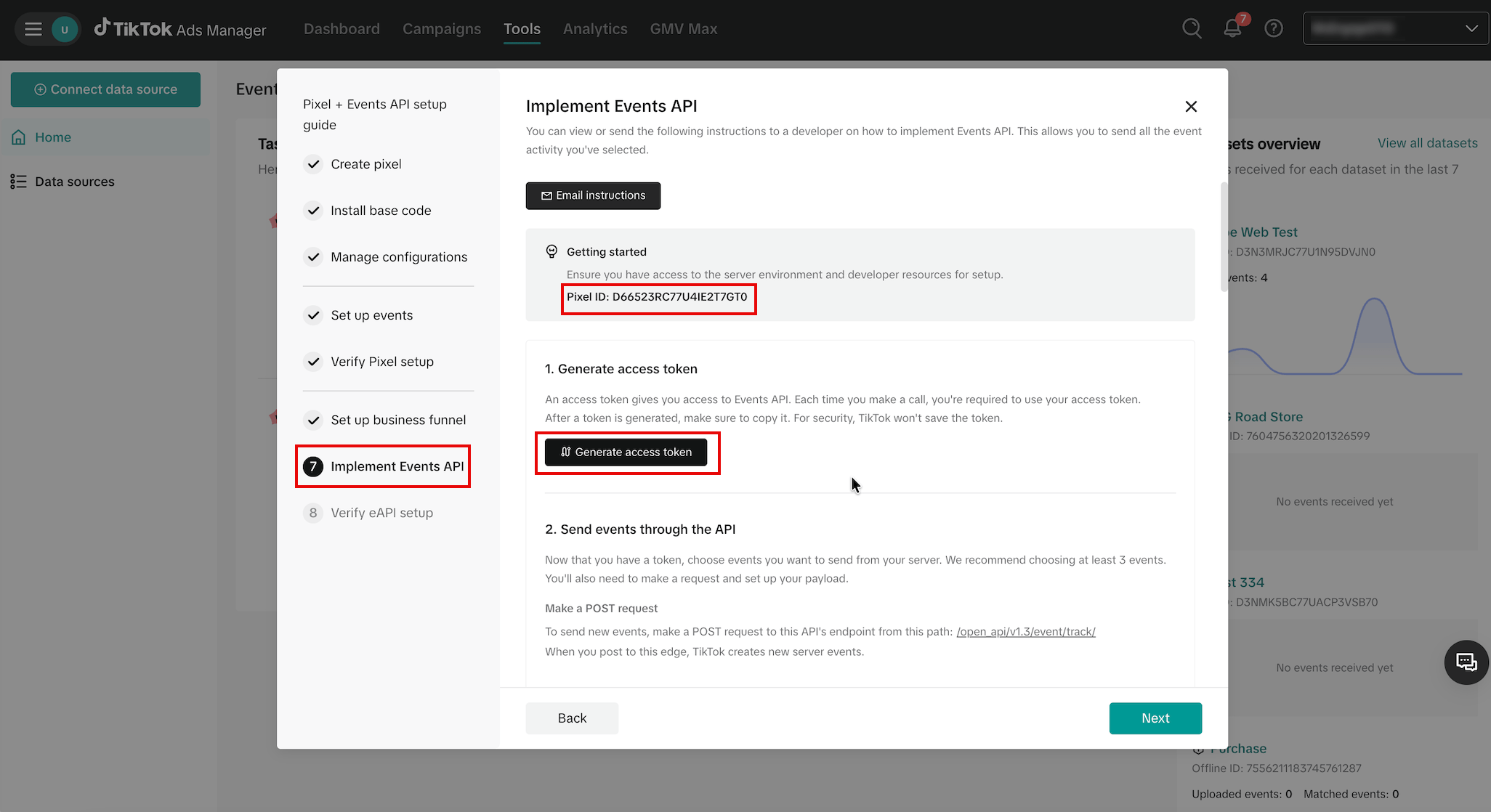Click checkmark icon next to Verify Pixel setup

[x=313, y=362]
